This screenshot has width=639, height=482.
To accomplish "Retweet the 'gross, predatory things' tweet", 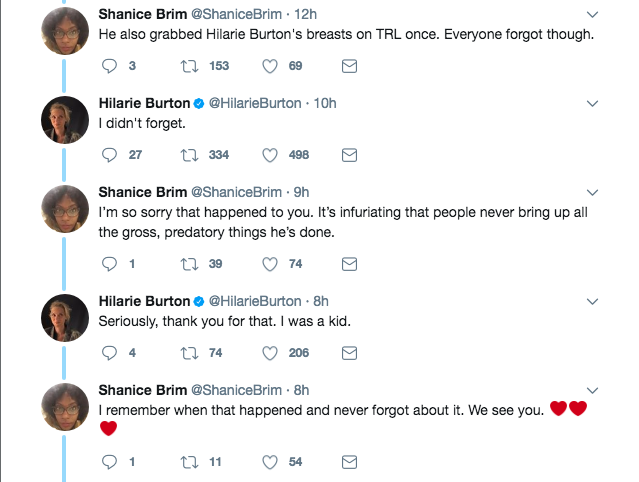I will click(x=189, y=264).
